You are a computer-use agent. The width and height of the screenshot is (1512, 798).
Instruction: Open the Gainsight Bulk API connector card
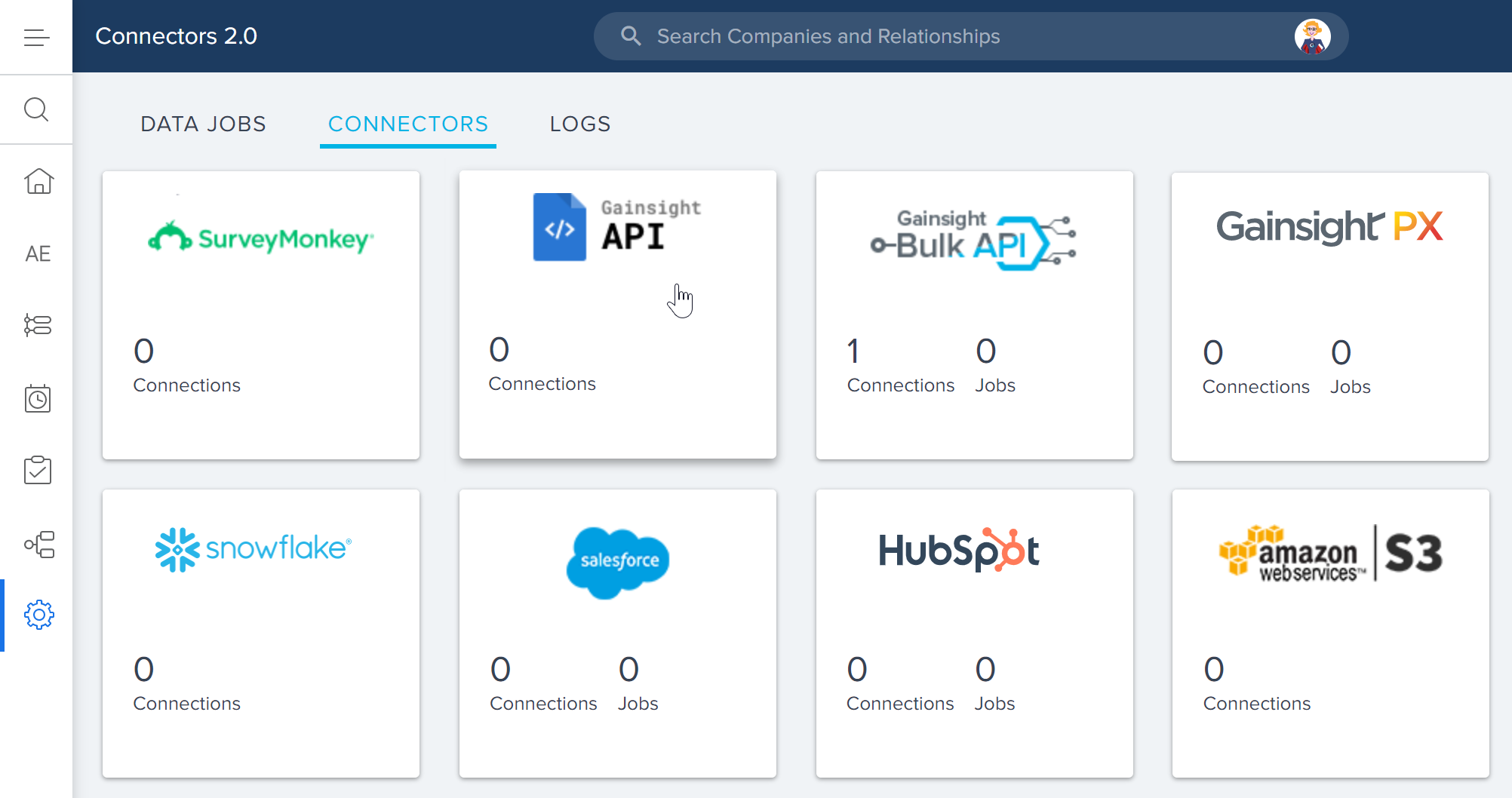975,315
